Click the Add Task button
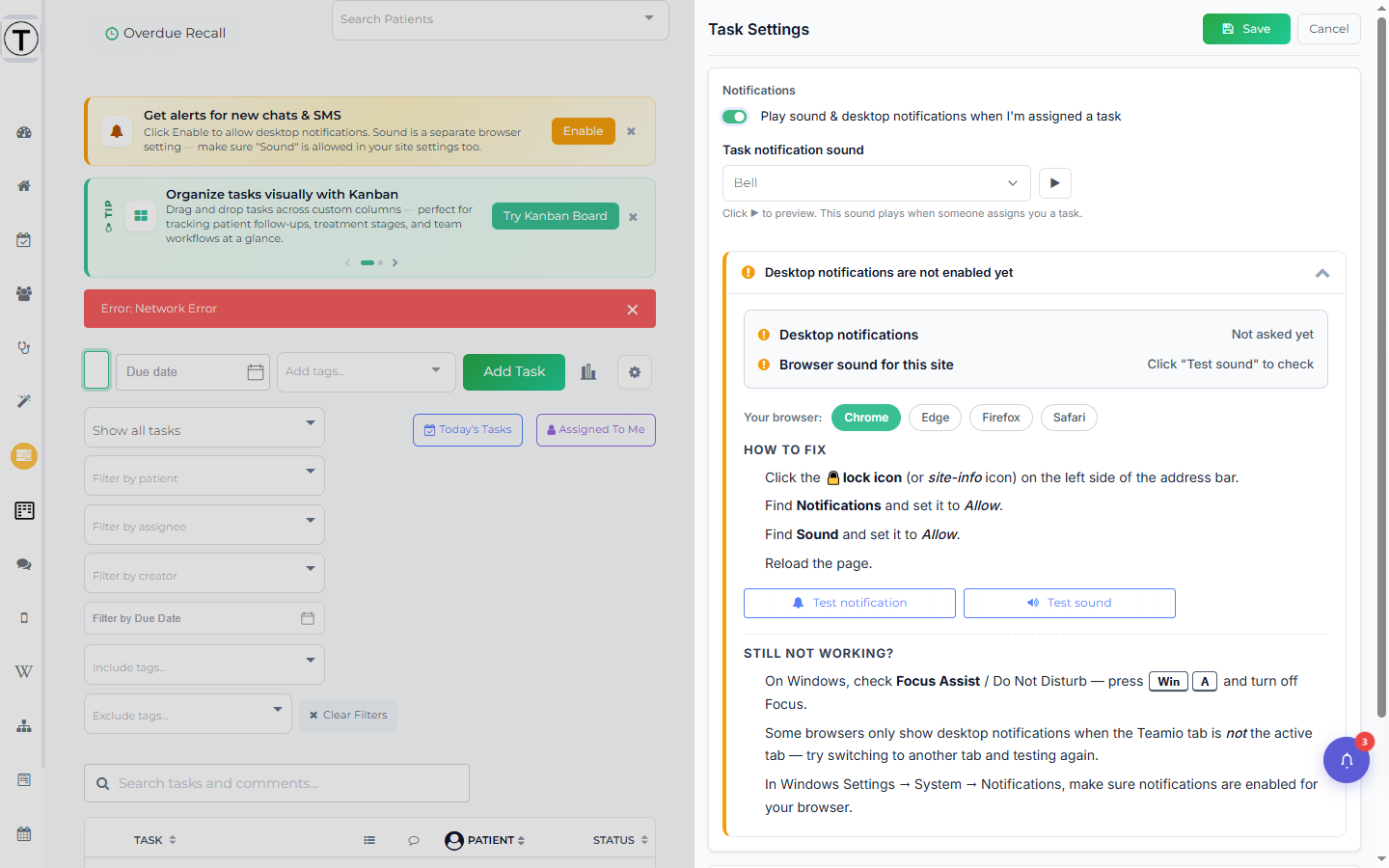 pos(514,372)
